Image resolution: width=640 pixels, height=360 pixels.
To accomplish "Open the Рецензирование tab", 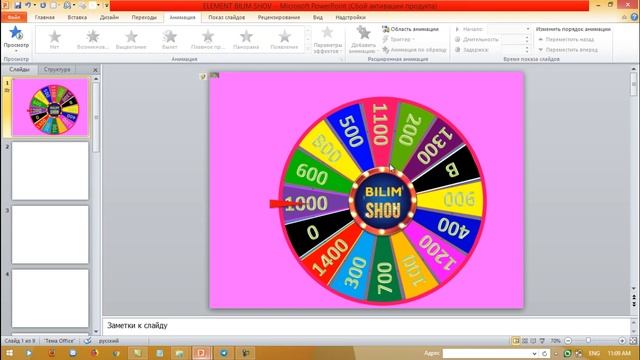I will click(279, 18).
